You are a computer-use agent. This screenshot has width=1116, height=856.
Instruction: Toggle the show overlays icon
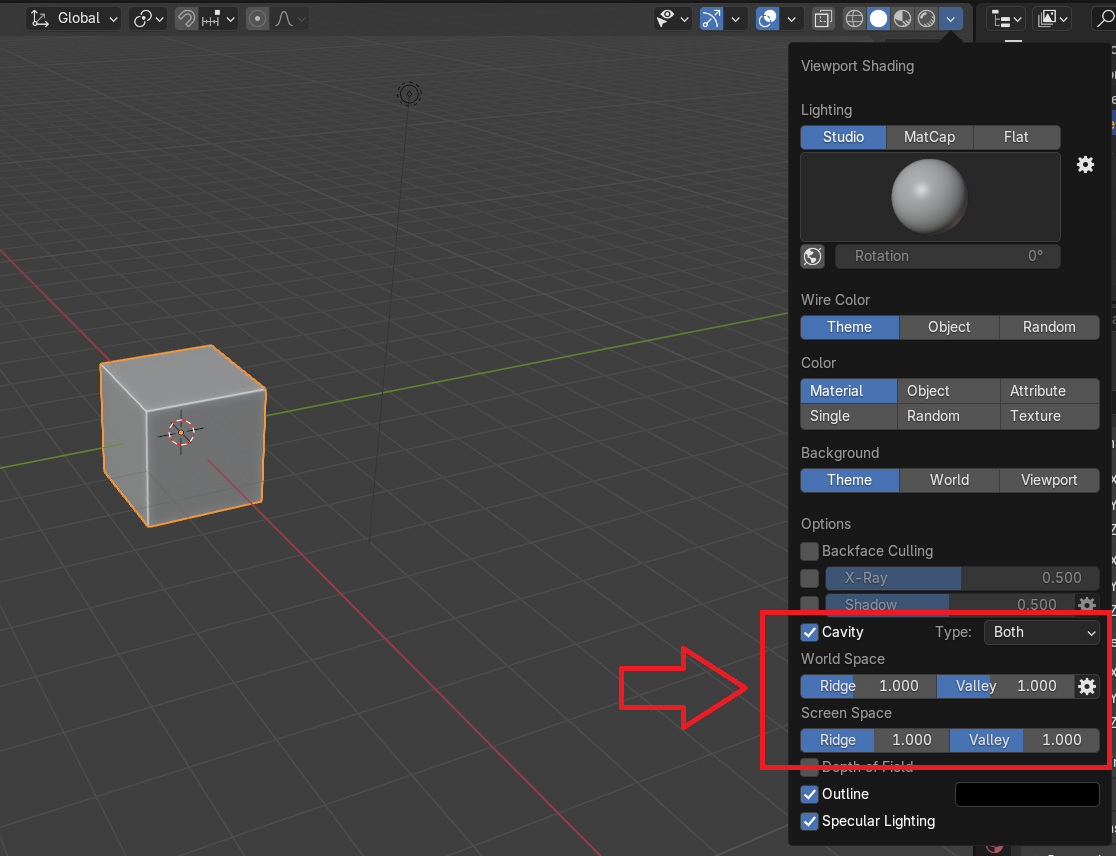pyautogui.click(x=767, y=19)
